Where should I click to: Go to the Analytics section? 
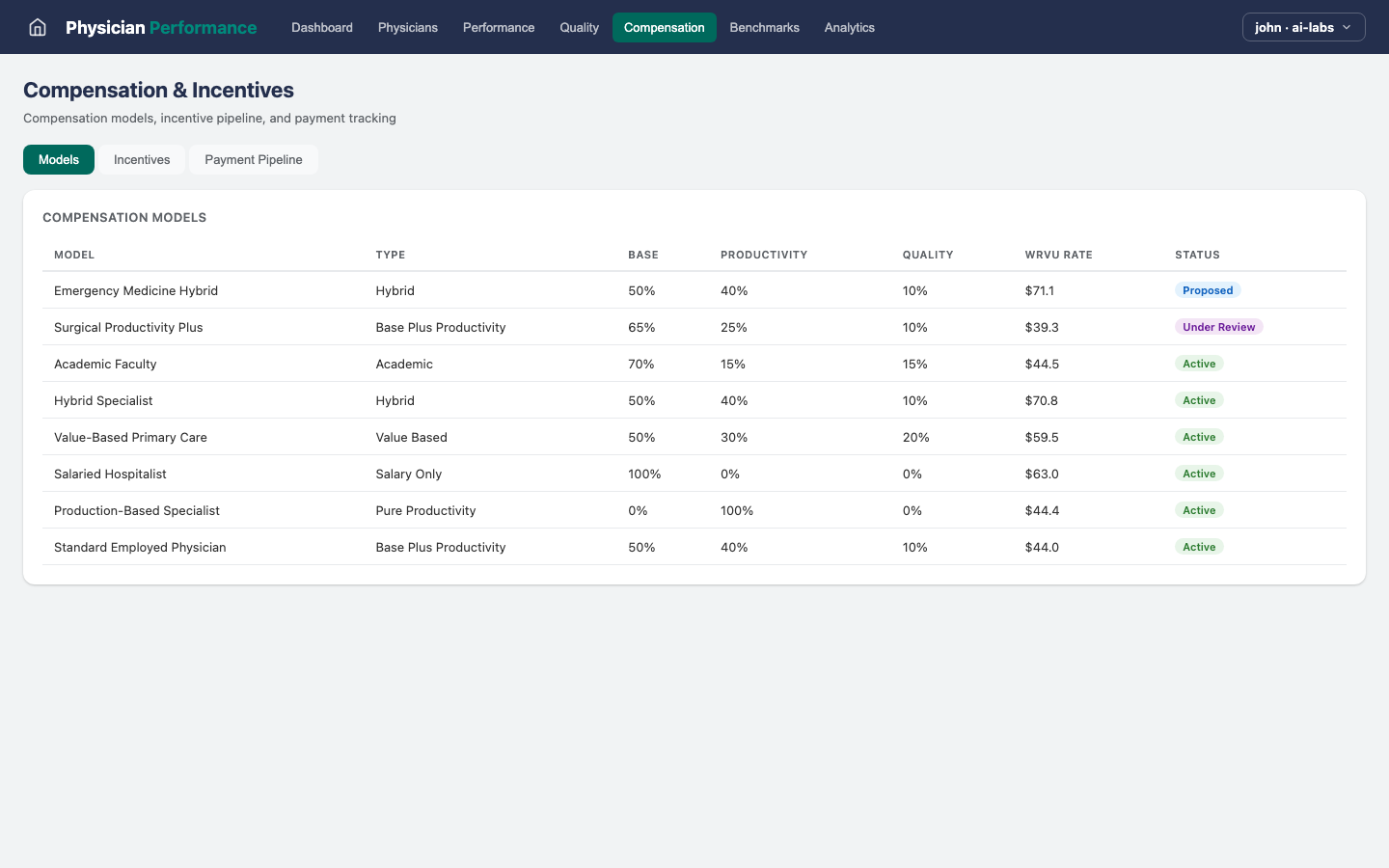click(x=849, y=27)
